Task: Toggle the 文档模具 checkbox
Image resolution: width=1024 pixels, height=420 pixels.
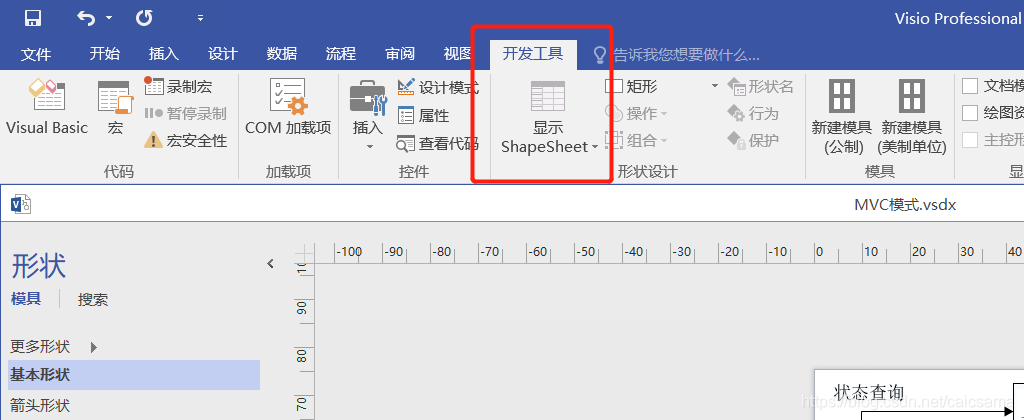Action: (x=970, y=86)
